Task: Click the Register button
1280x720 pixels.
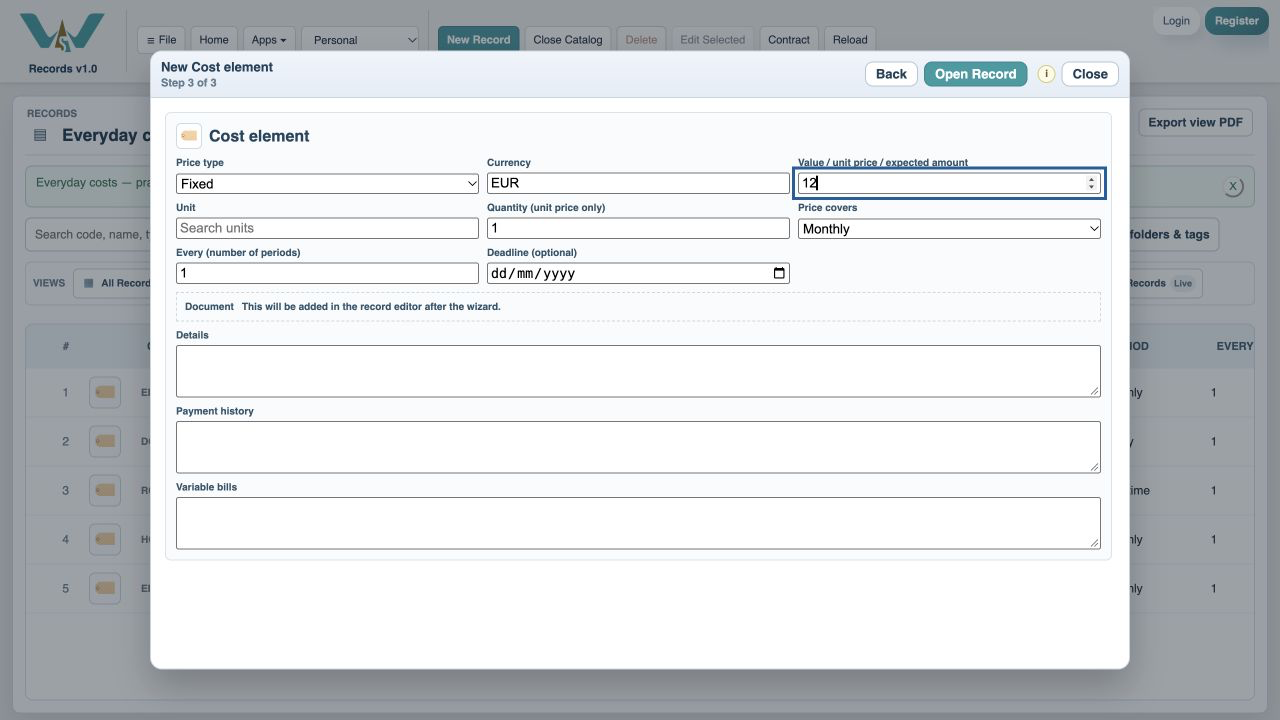Action: 1237,21
